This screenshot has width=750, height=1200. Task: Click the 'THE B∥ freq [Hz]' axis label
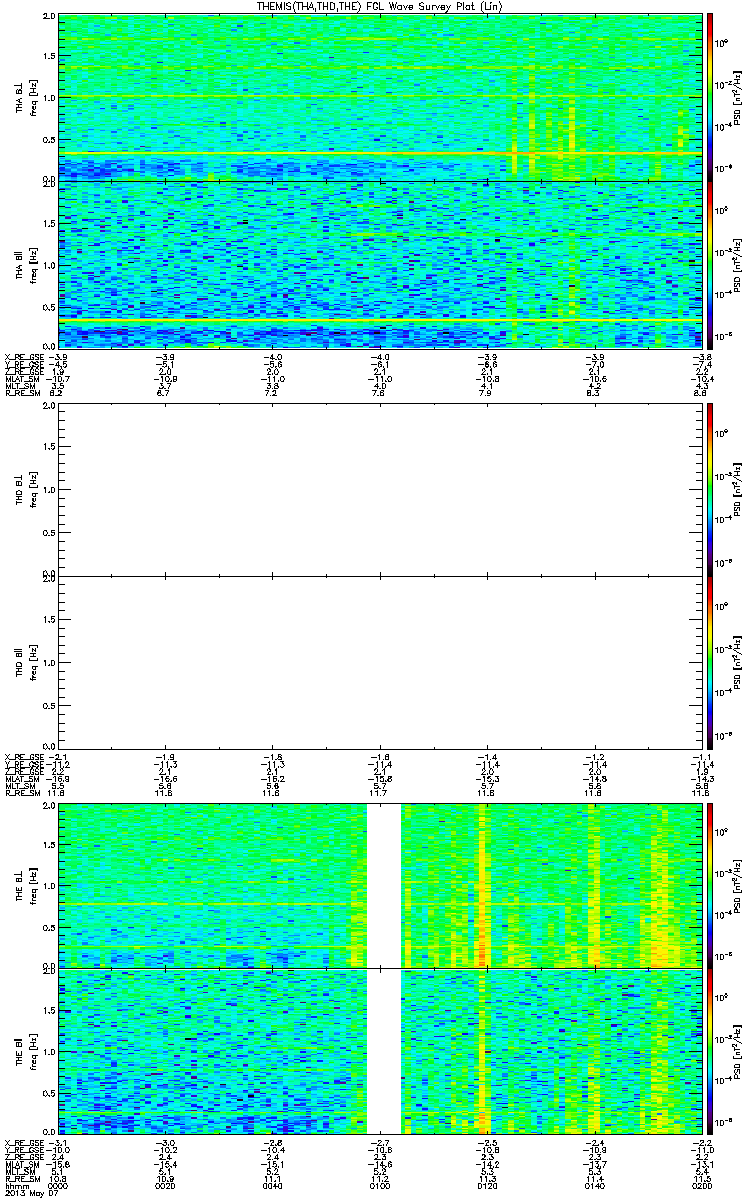(26, 1050)
